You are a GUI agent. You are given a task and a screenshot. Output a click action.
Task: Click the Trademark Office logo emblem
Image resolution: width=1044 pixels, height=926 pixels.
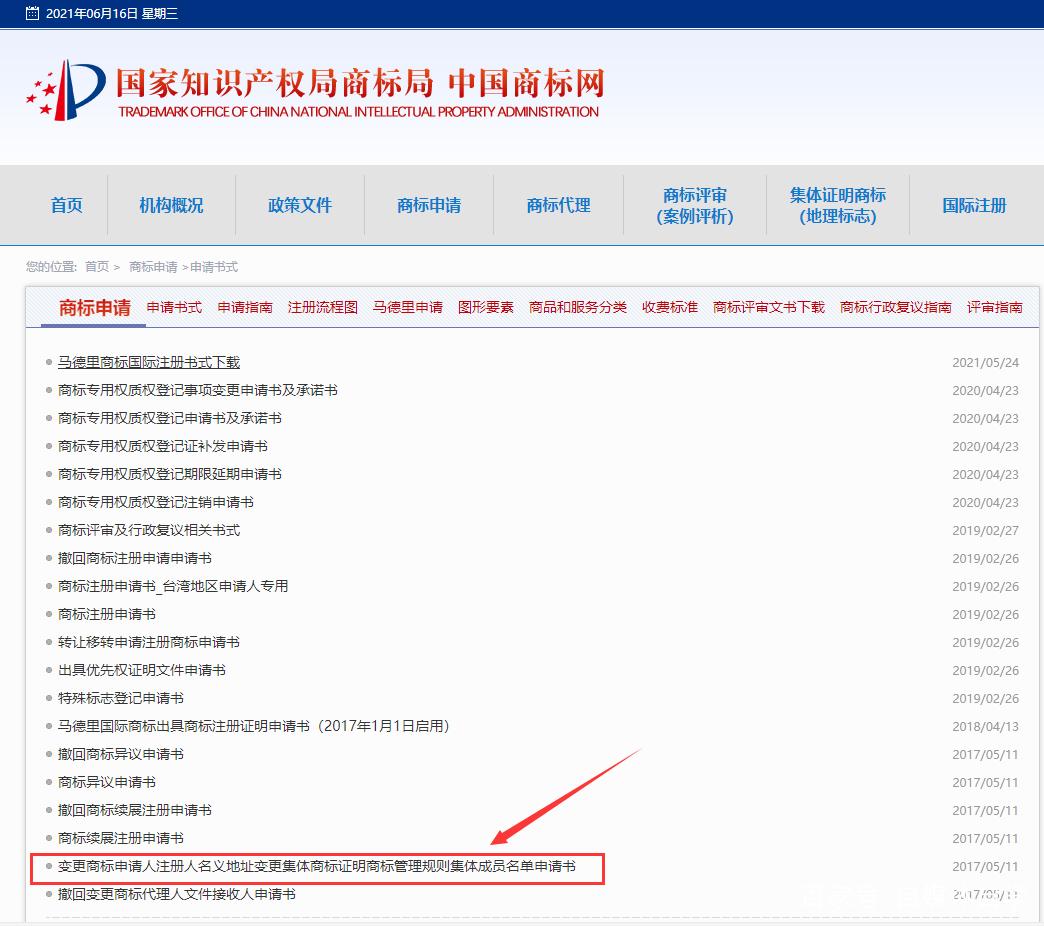click(65, 89)
